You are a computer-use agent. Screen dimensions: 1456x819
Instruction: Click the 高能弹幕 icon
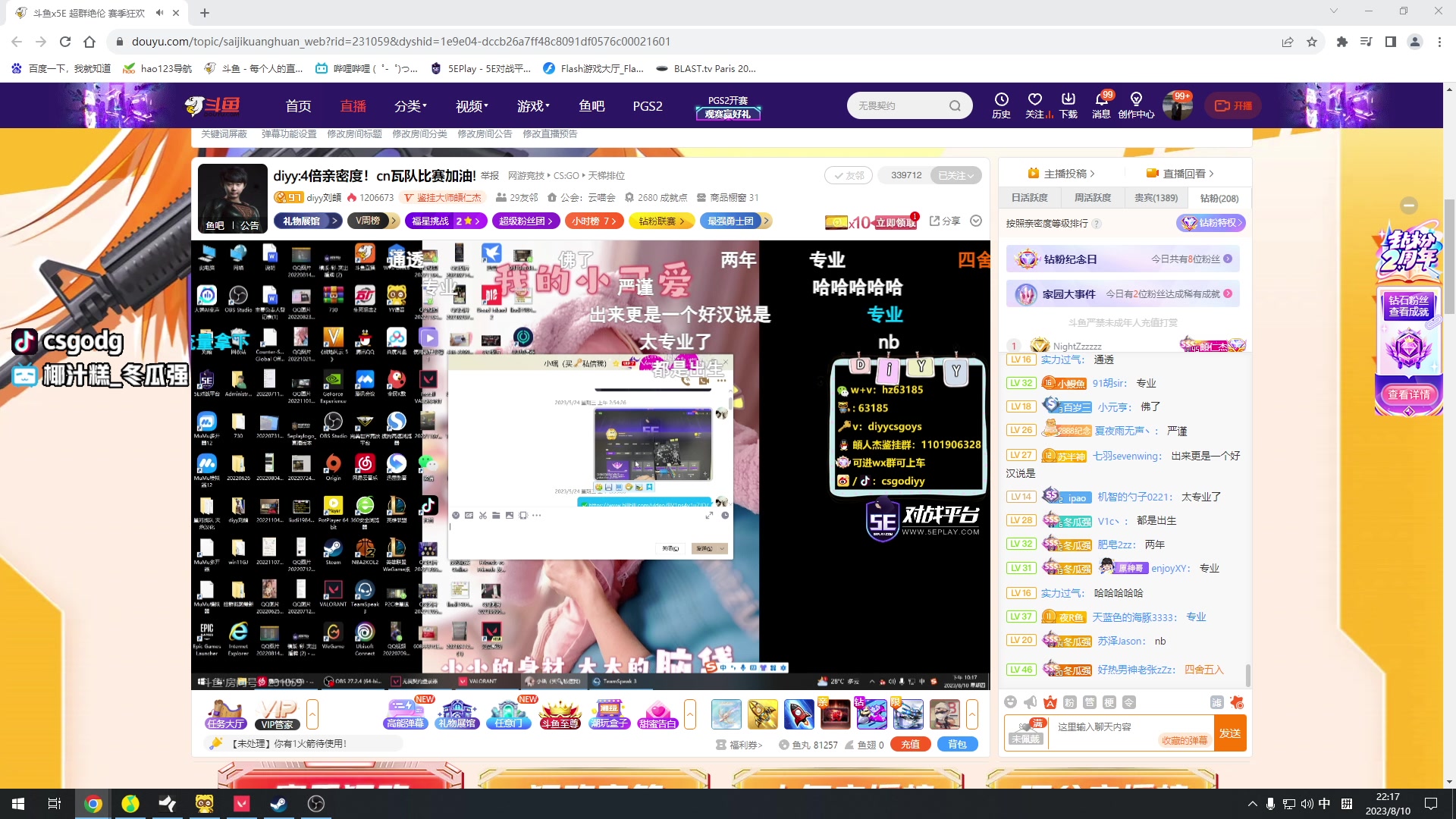405,714
